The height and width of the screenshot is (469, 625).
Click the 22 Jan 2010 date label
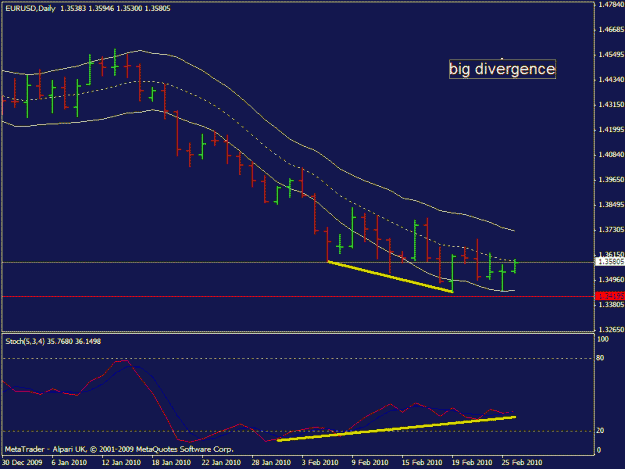[221, 463]
